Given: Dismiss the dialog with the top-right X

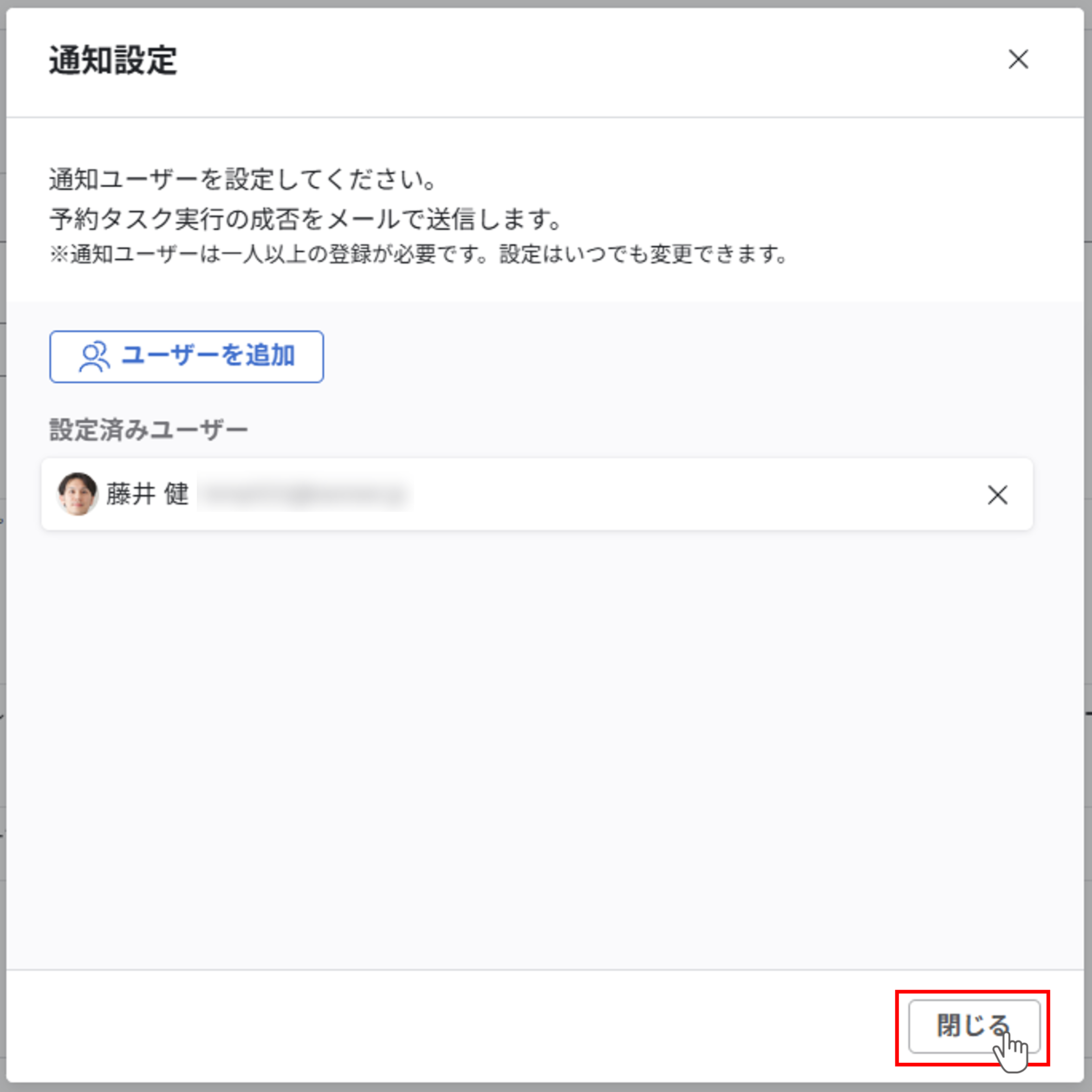Looking at the screenshot, I should [1018, 59].
